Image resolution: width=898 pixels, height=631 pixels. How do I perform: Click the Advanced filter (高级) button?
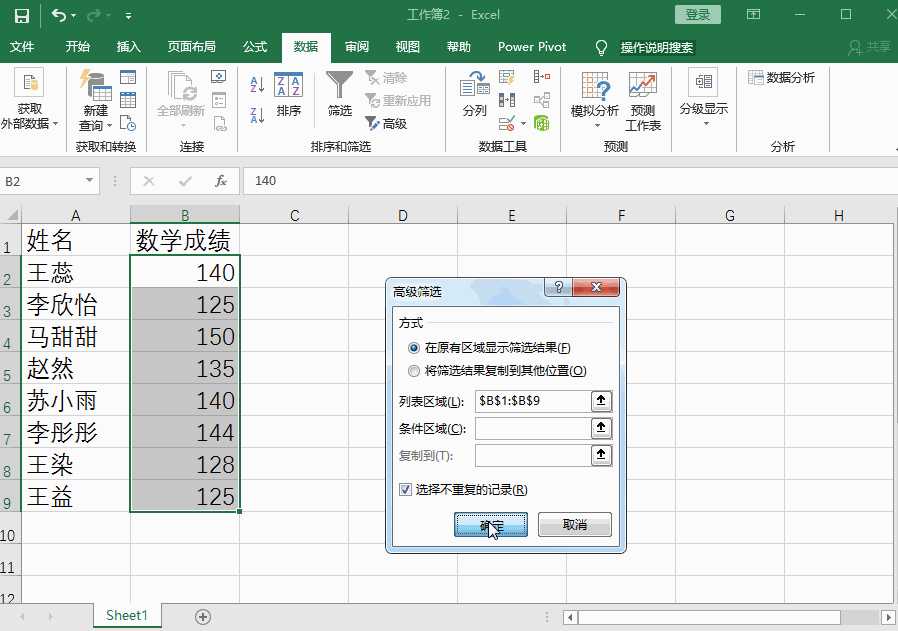click(386, 124)
